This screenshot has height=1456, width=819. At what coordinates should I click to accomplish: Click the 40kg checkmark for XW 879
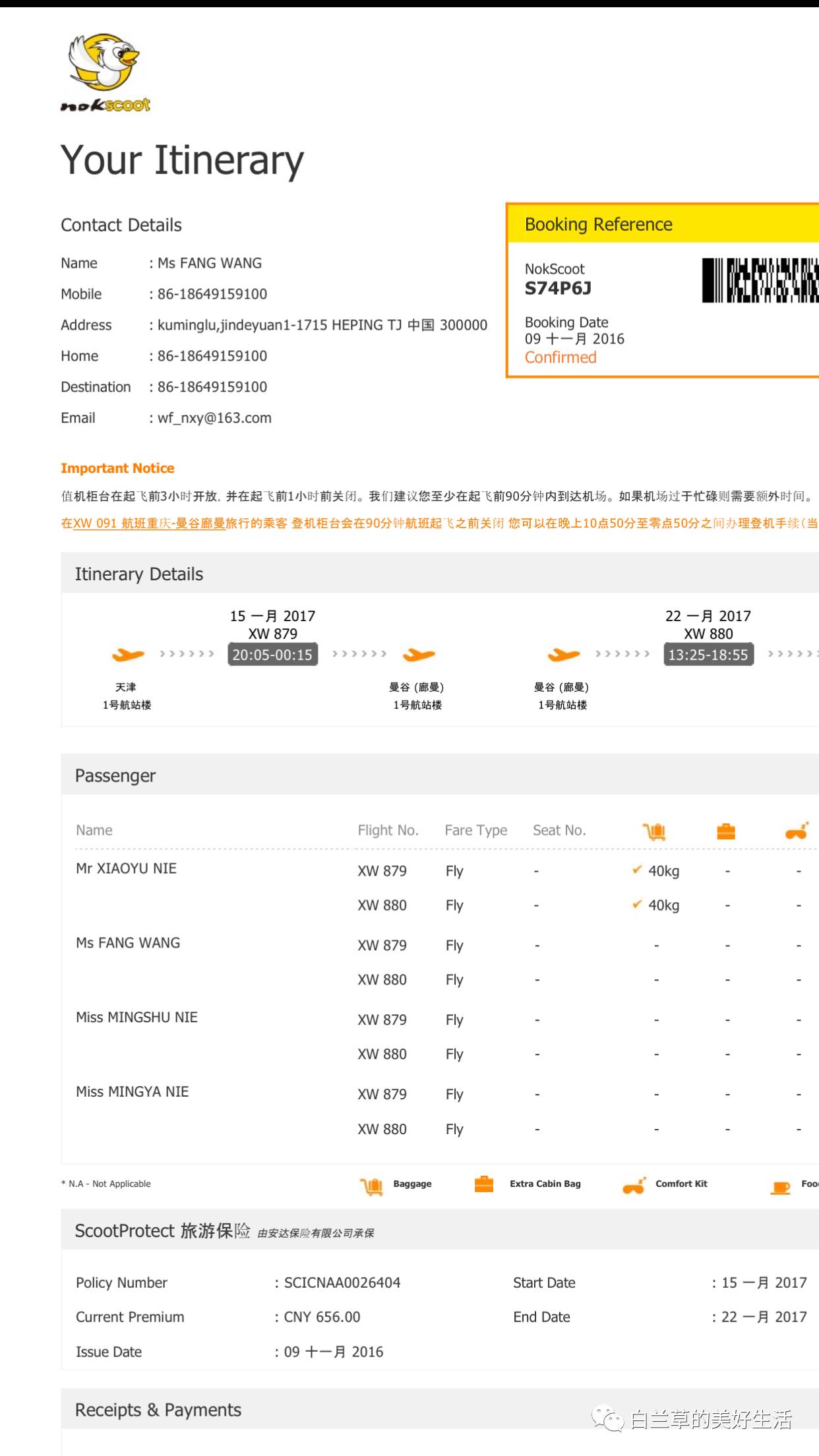636,870
